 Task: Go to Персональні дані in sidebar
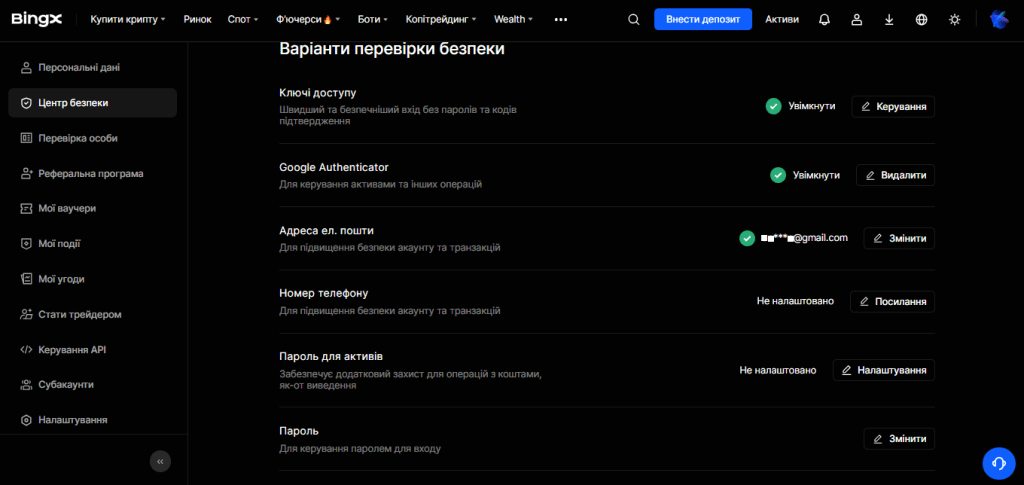93,67
